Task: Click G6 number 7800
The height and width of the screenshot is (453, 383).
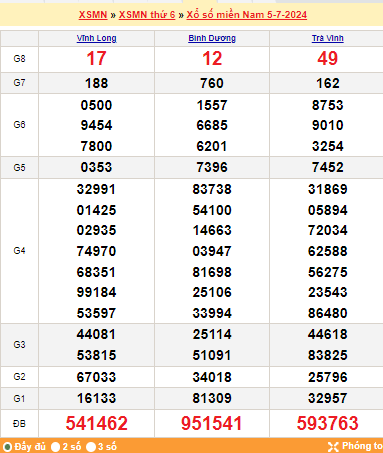Action: pyautogui.click(x=97, y=146)
